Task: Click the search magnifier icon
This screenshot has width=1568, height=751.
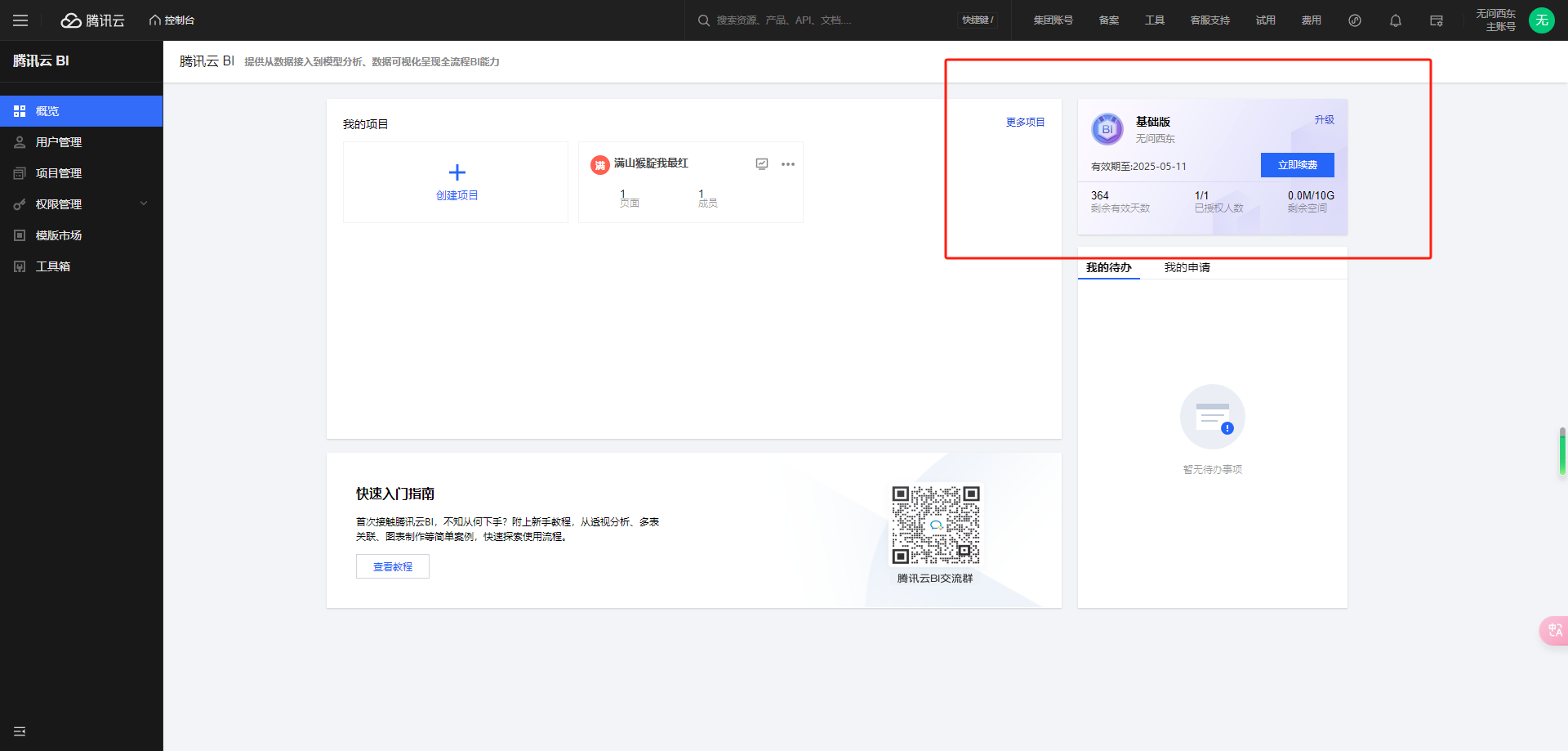Action: pos(704,20)
